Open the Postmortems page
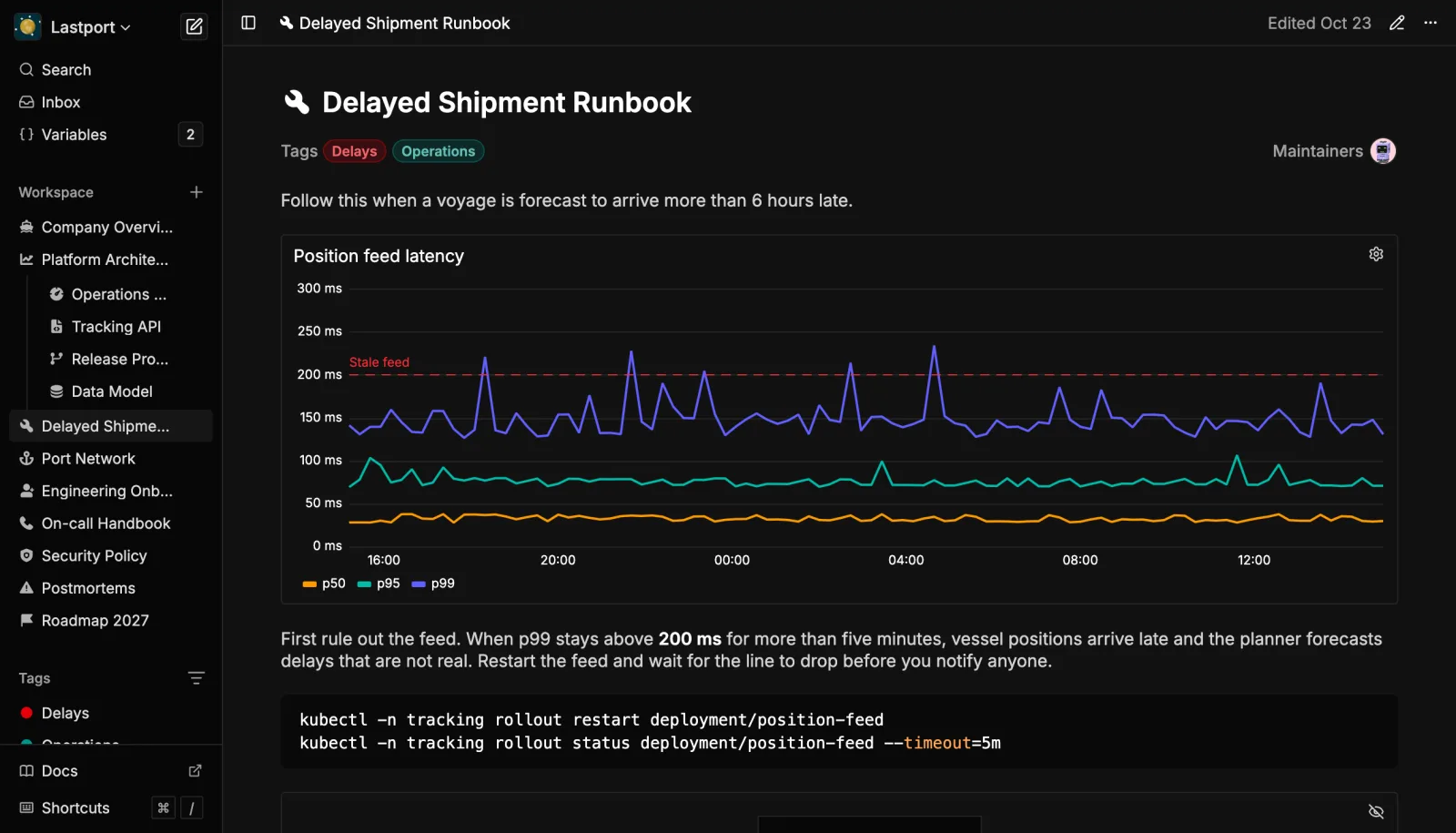The height and width of the screenshot is (833, 1456). pyautogui.click(x=111, y=588)
